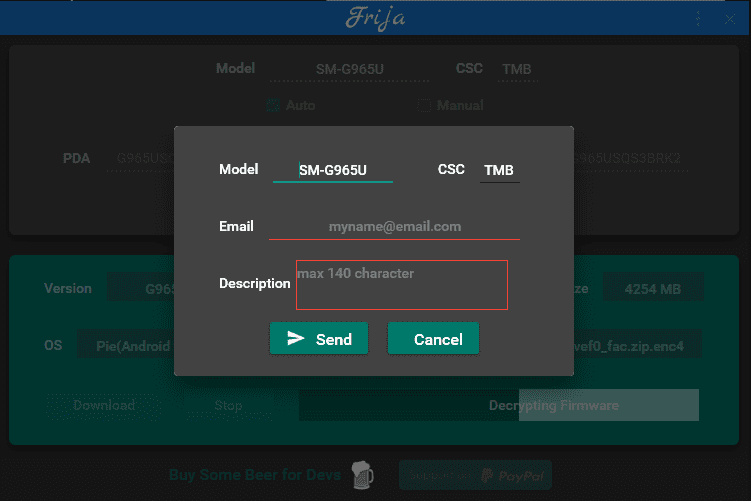
Task: Click the Frija title logo
Action: coord(376,18)
